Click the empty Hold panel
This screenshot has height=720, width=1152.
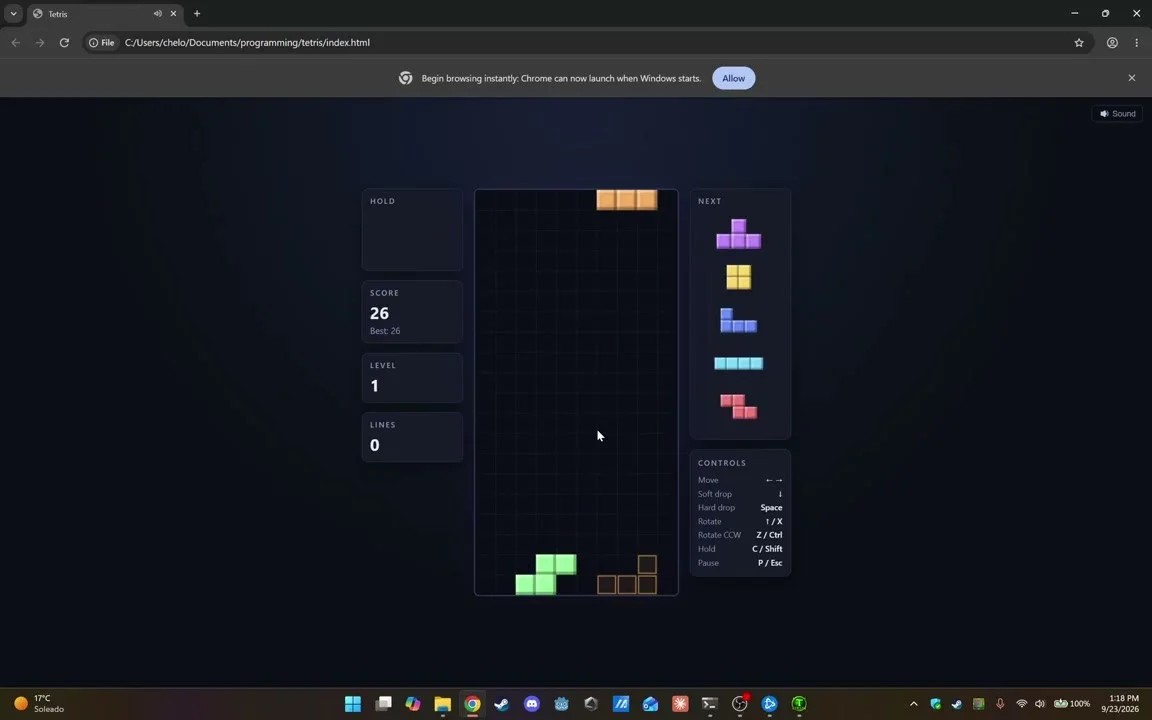tap(412, 229)
